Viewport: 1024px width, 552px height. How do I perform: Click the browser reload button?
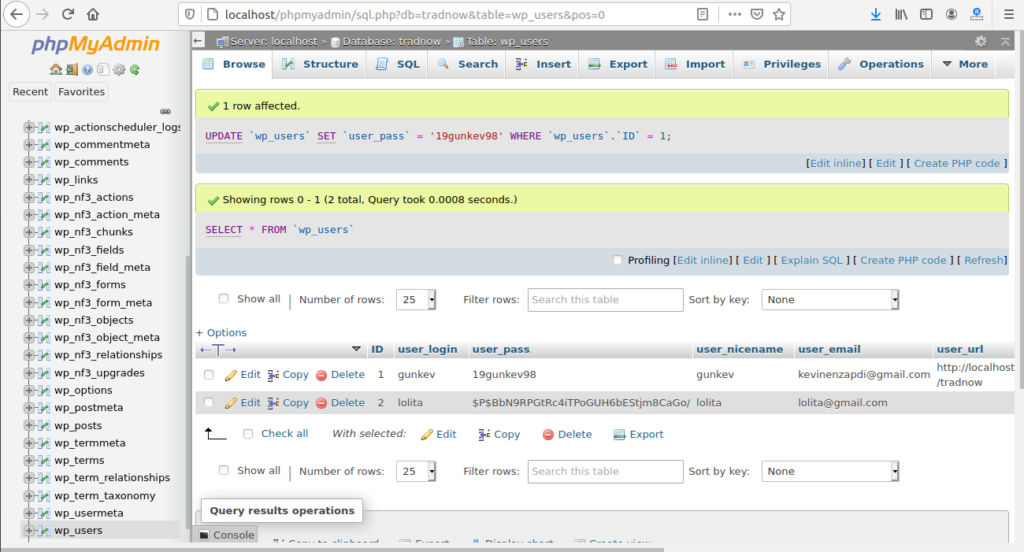click(68, 14)
